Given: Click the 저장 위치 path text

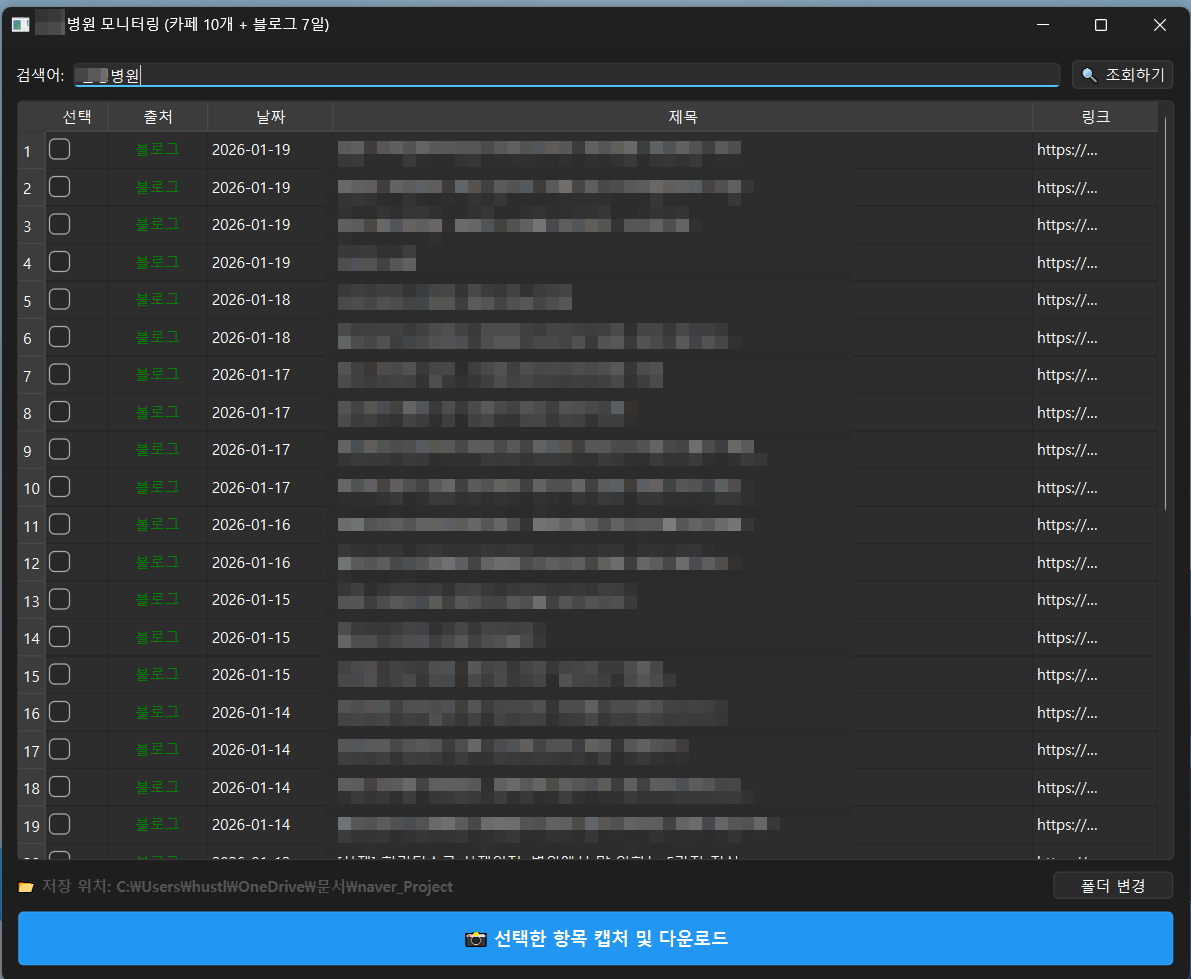Looking at the screenshot, I should point(247,886).
